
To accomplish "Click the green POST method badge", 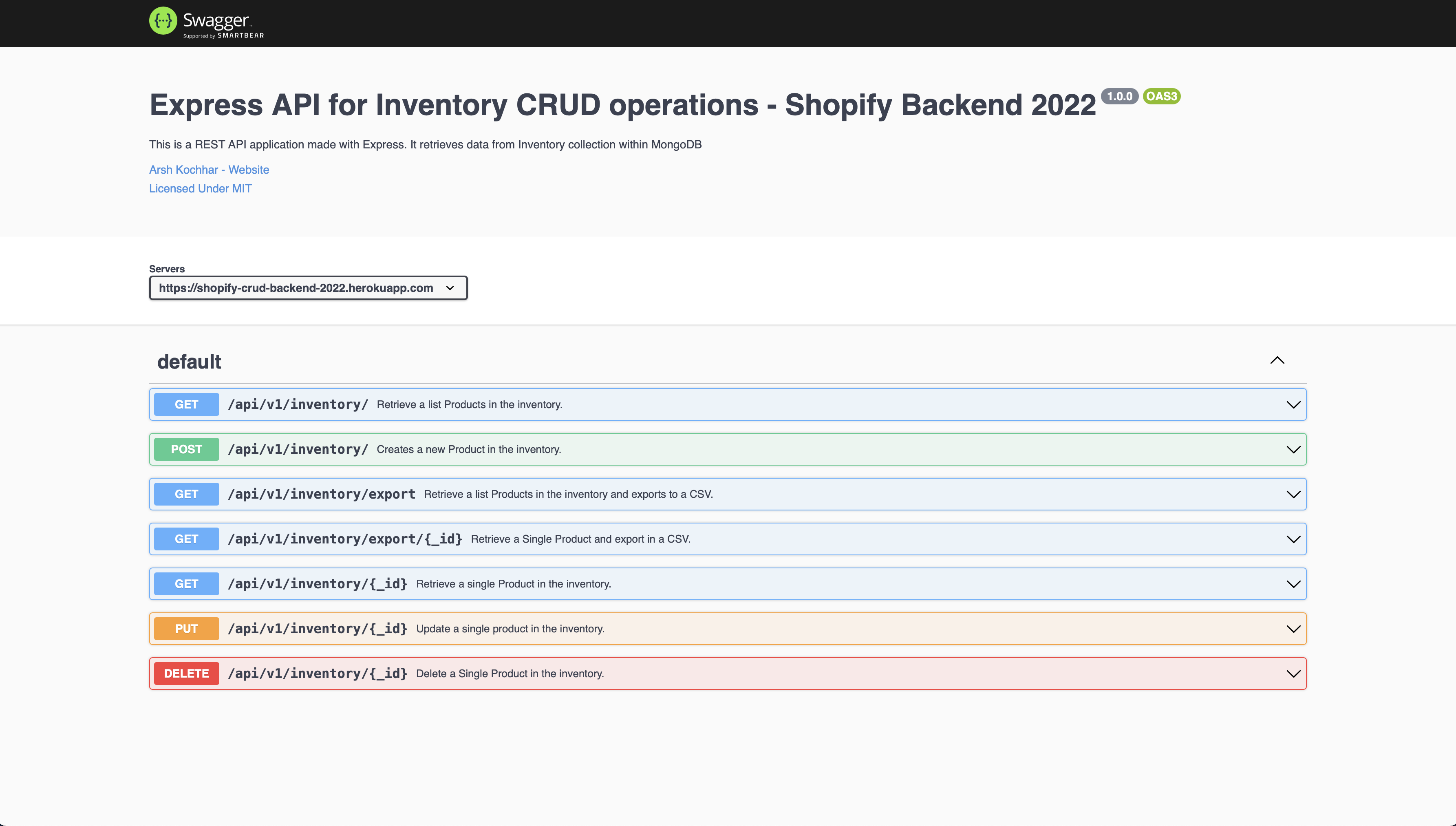I will (x=187, y=449).
